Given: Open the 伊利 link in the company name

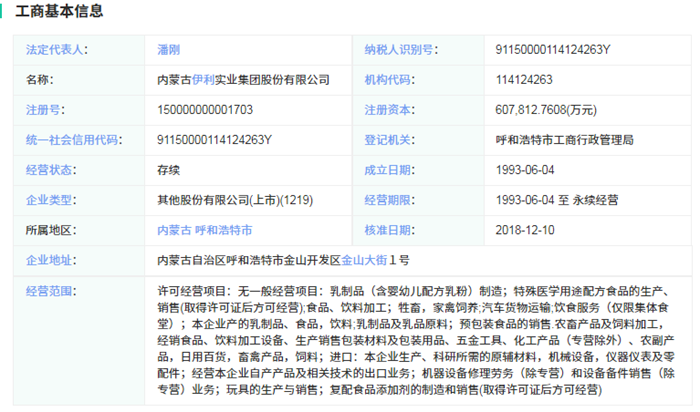Looking at the screenshot, I should pyautogui.click(x=205, y=78).
